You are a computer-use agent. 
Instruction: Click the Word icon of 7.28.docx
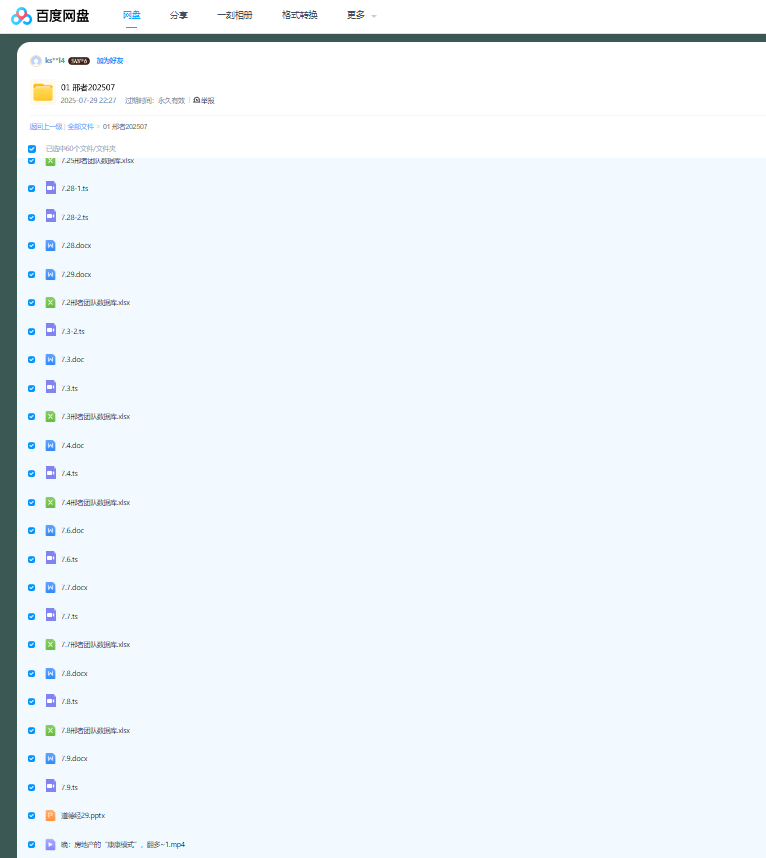pyautogui.click(x=51, y=245)
